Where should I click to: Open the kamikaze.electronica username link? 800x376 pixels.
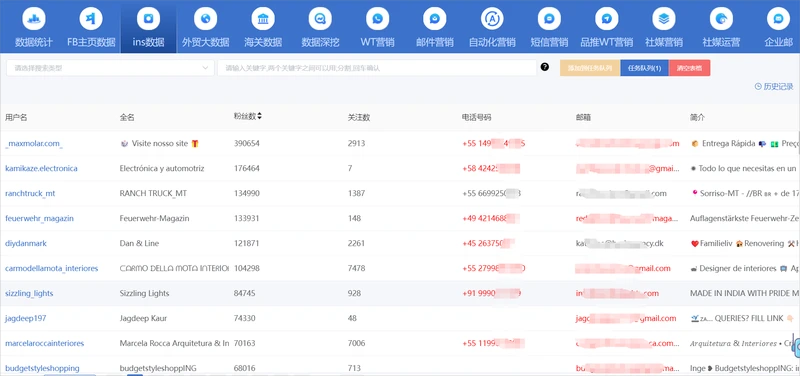click(41, 168)
